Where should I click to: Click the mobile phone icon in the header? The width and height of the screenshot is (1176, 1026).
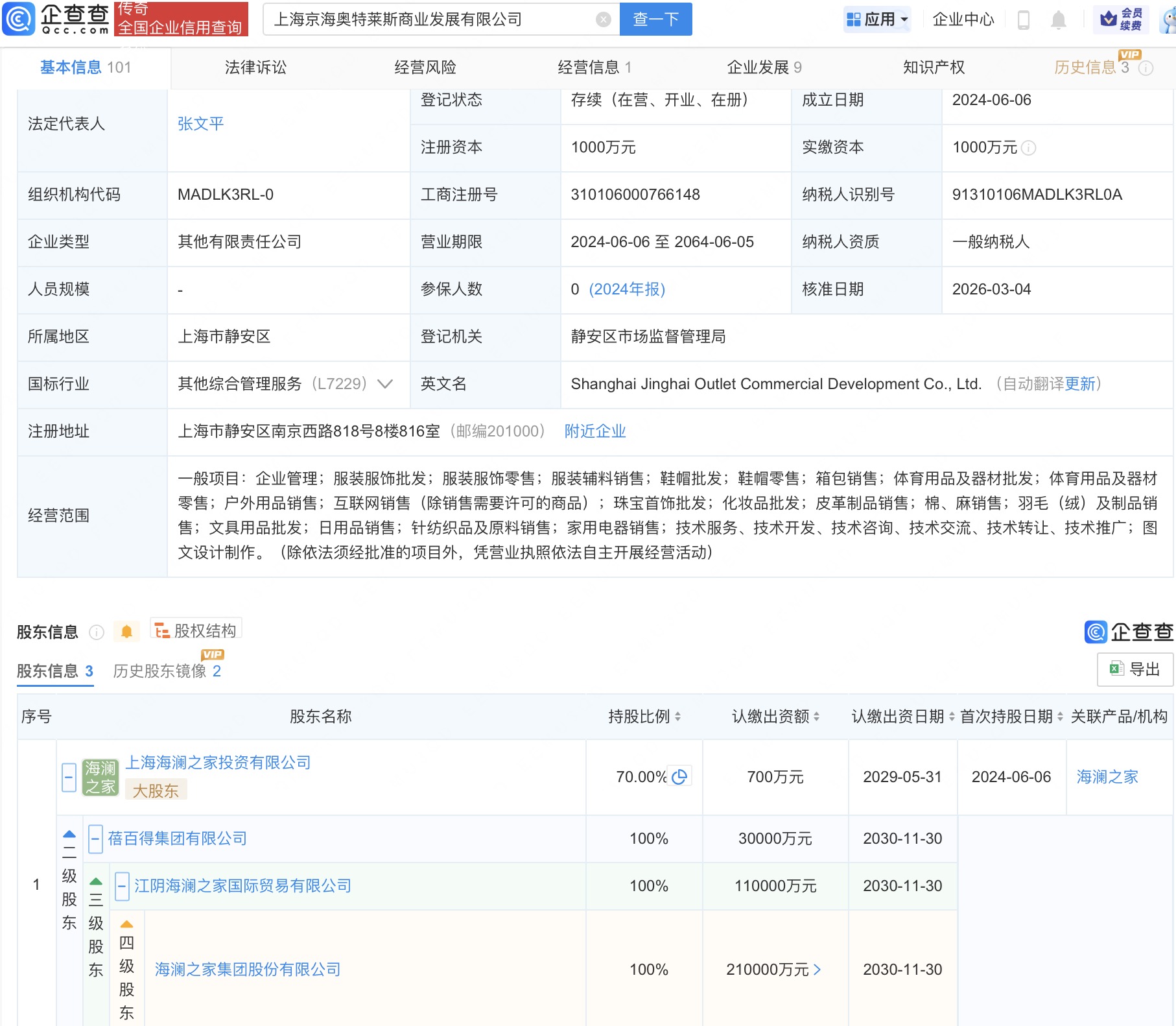[x=1025, y=19]
